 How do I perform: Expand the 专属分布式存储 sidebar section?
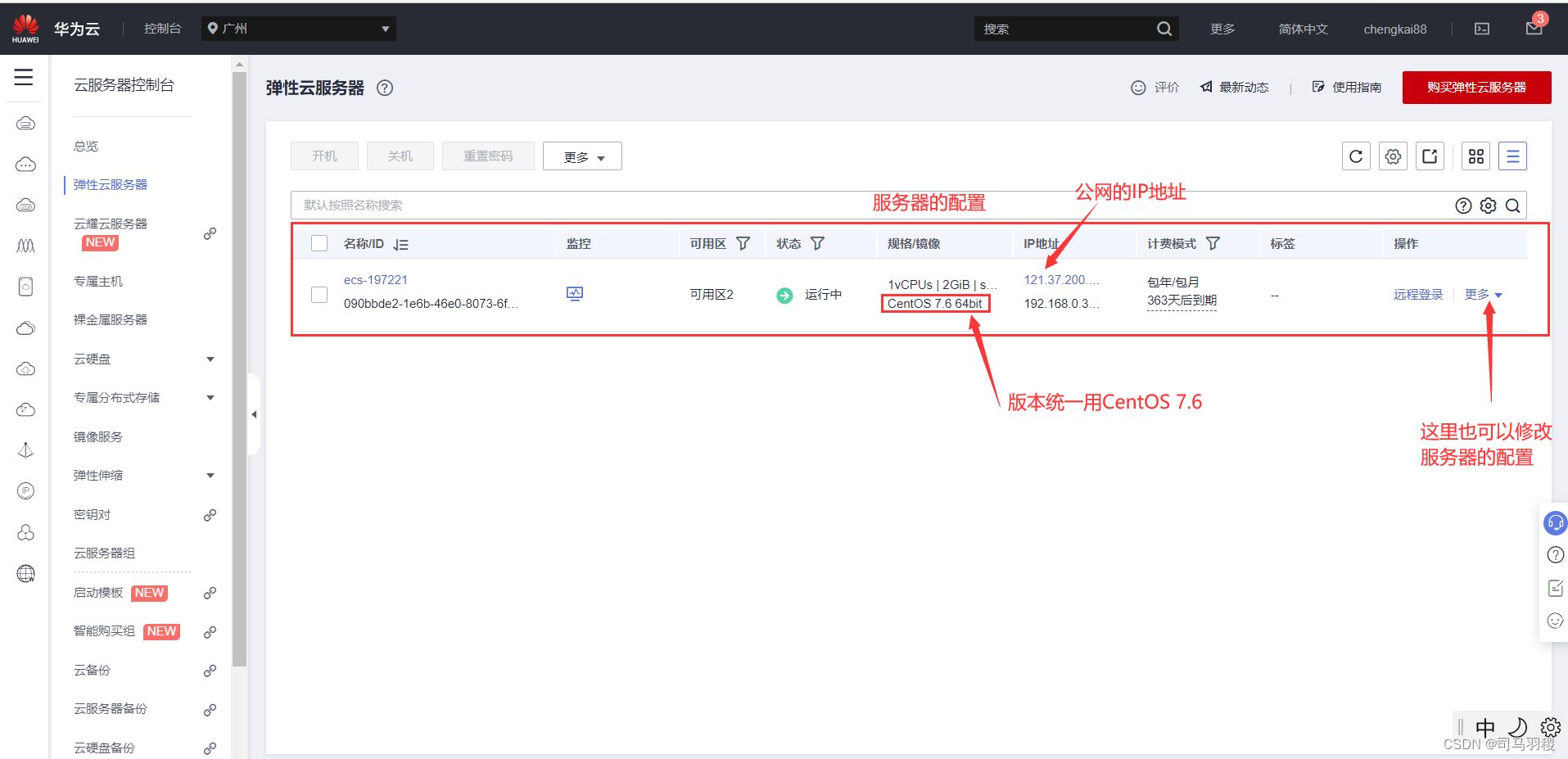click(210, 398)
